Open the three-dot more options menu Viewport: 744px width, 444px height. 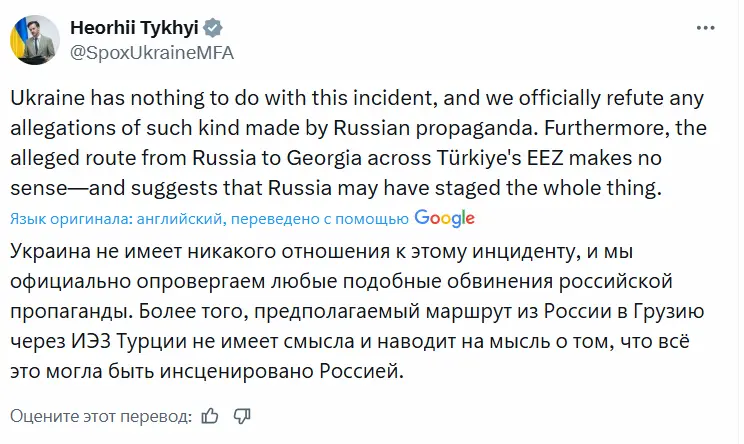point(708,28)
